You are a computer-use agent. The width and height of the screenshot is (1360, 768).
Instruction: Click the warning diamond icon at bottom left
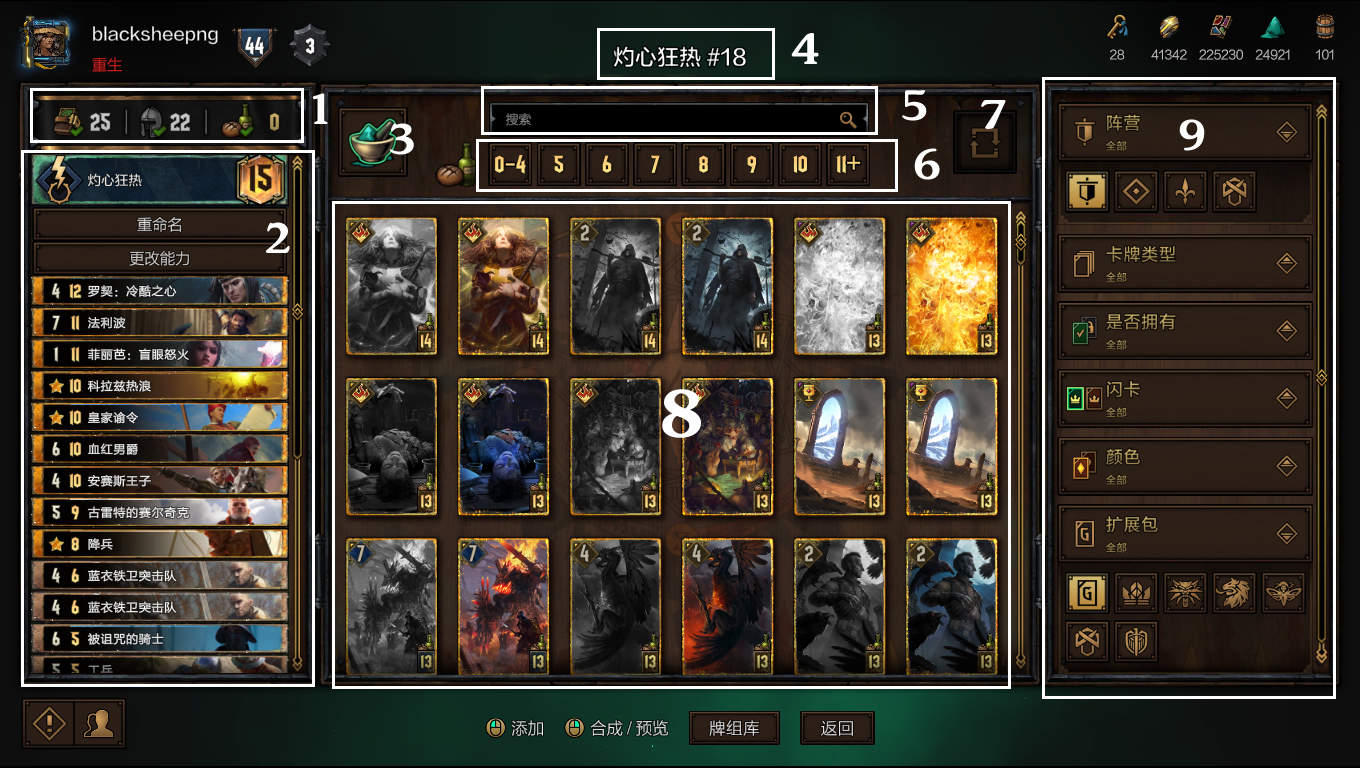click(49, 724)
